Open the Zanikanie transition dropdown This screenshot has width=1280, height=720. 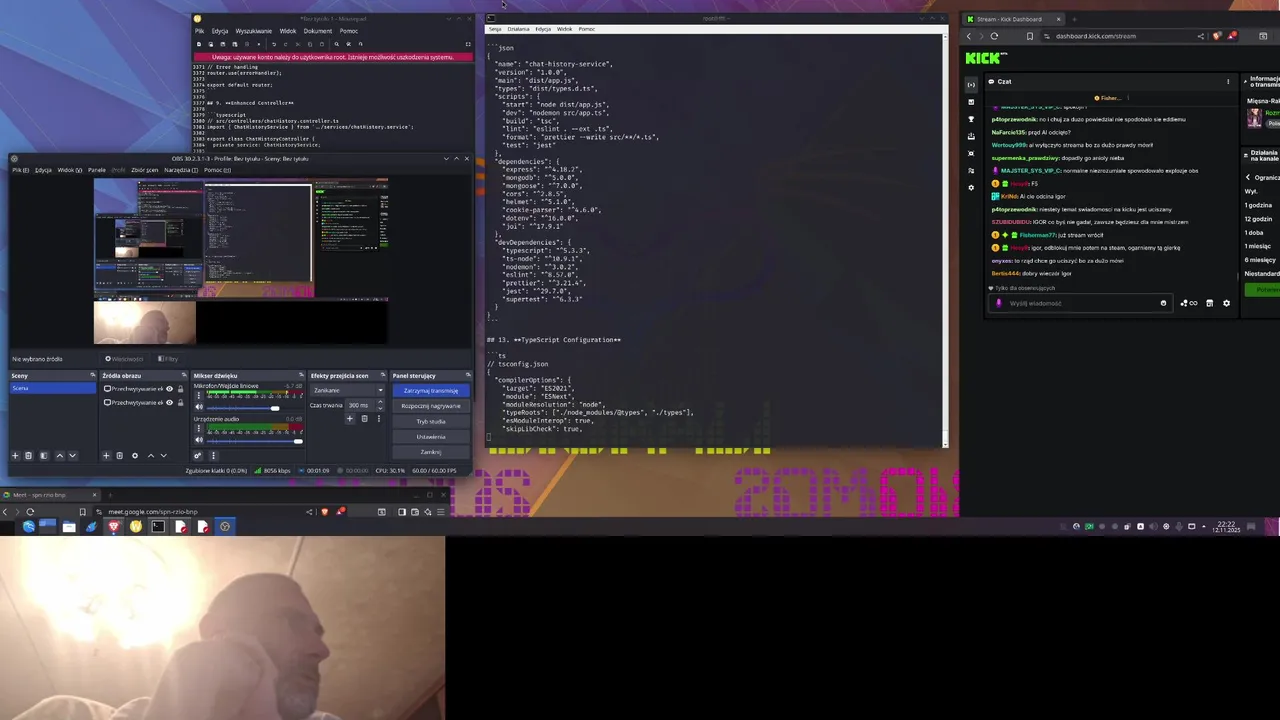[x=348, y=390]
